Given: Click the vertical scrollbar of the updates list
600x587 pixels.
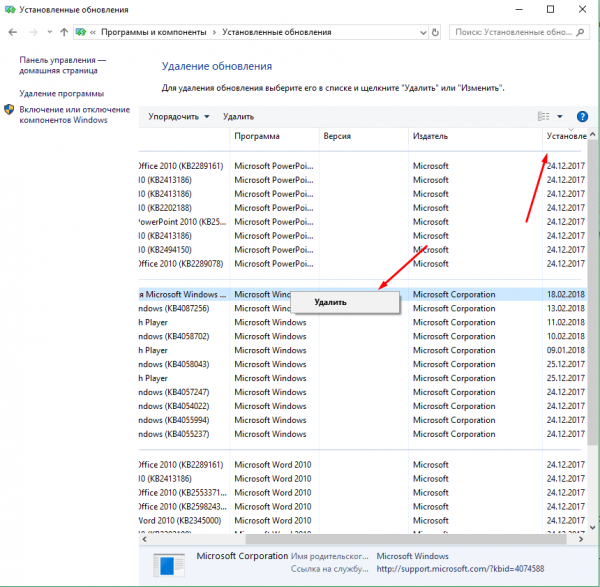Looking at the screenshot, I should 593,300.
